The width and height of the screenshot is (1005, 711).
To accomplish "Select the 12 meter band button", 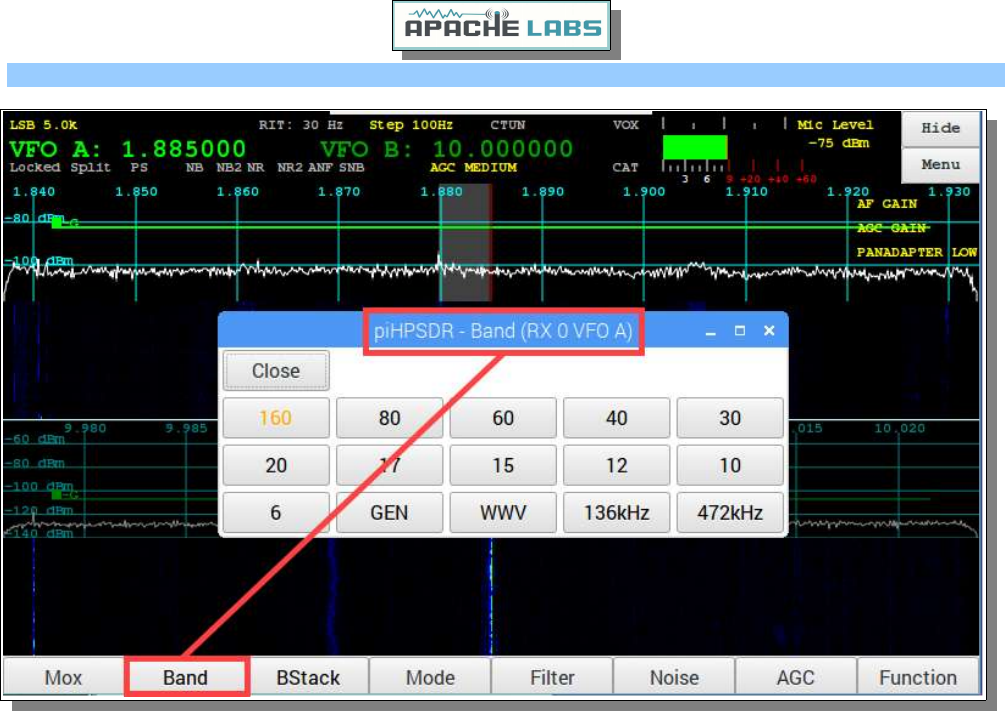I will (x=616, y=465).
